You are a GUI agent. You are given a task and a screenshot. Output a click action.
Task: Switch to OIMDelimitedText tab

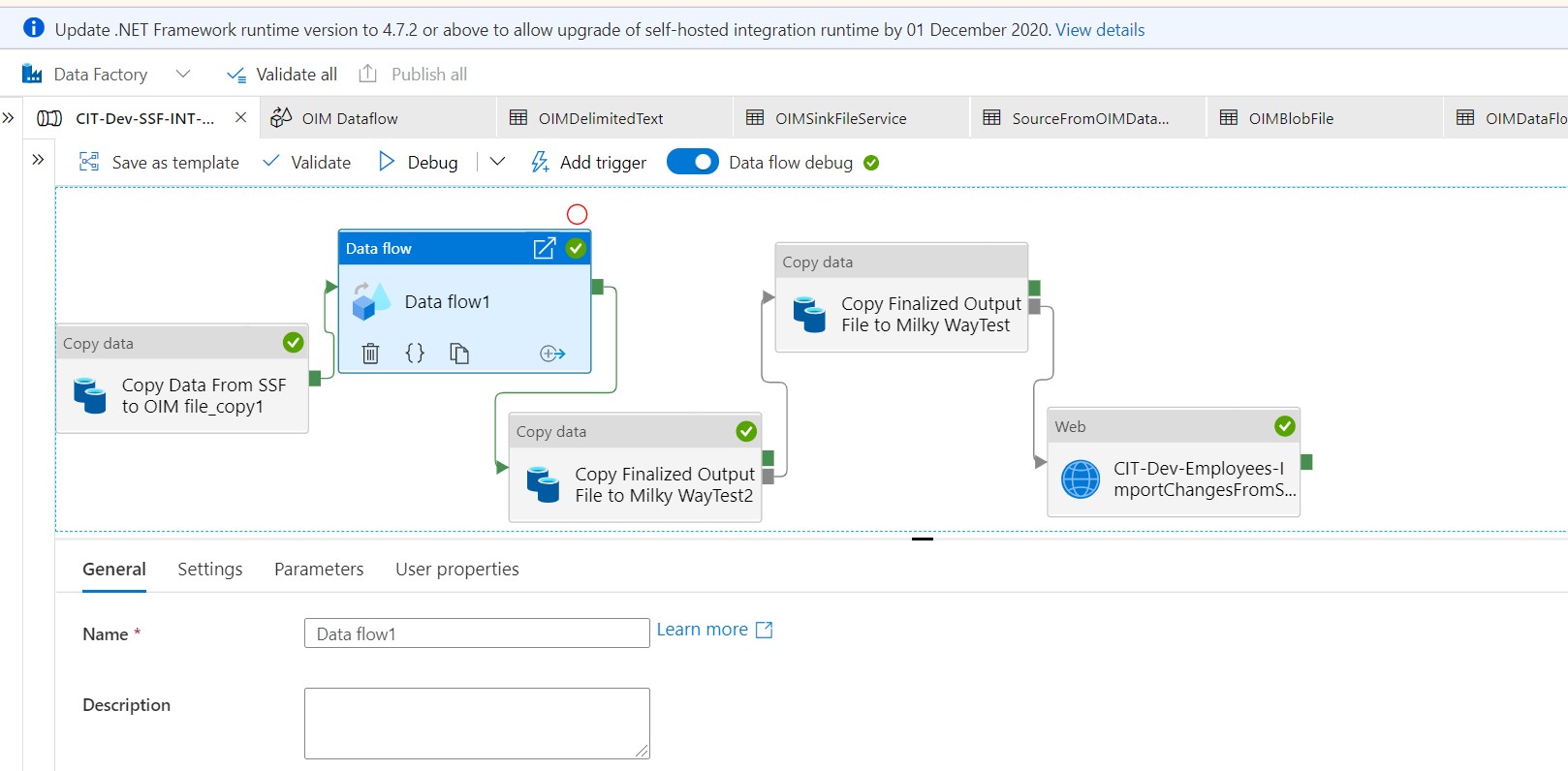pos(614,118)
